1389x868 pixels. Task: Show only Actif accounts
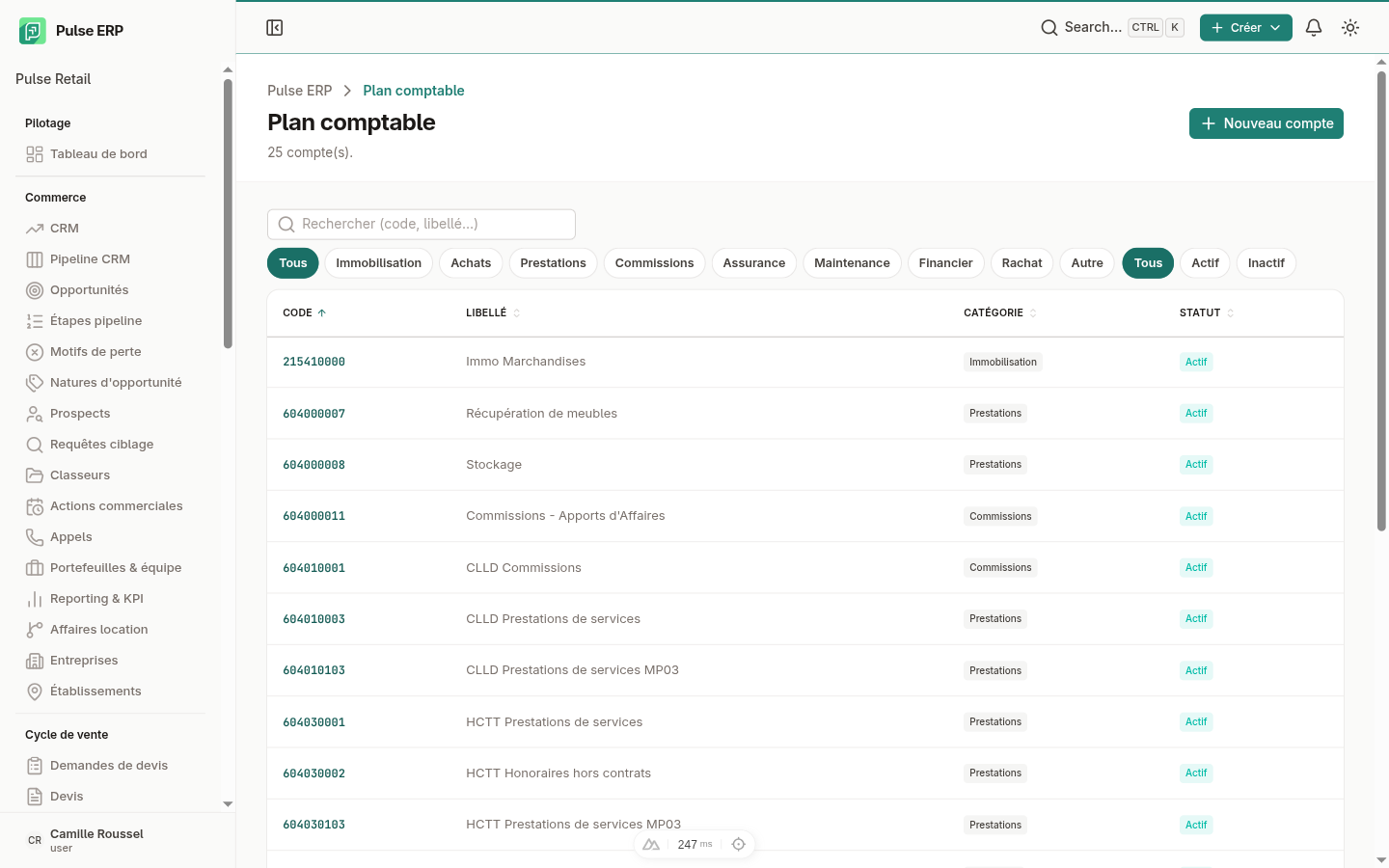(1205, 263)
